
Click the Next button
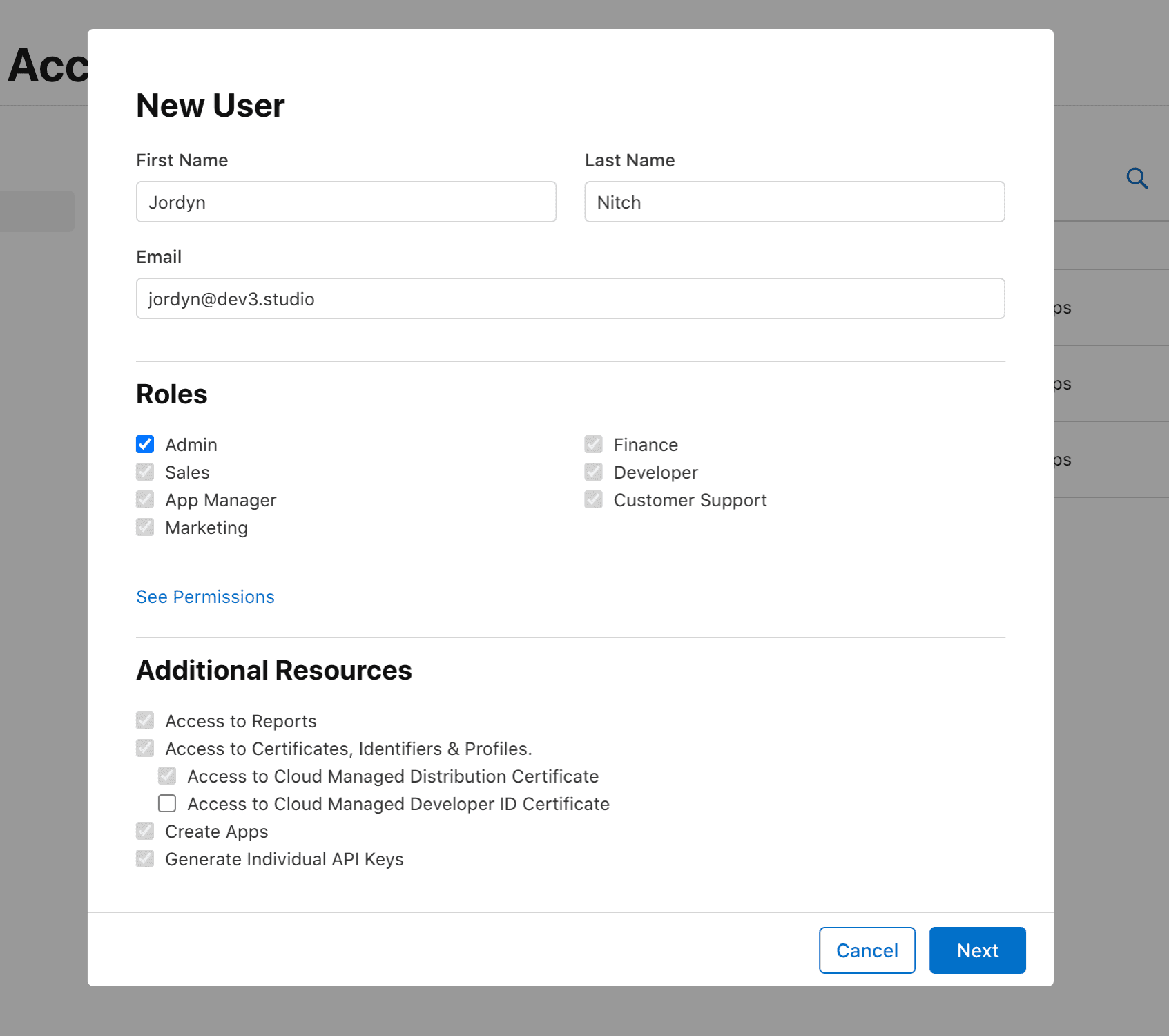(978, 950)
